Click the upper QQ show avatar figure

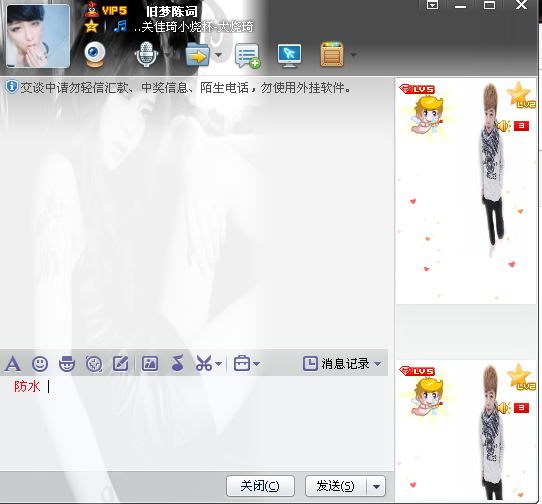(x=492, y=169)
